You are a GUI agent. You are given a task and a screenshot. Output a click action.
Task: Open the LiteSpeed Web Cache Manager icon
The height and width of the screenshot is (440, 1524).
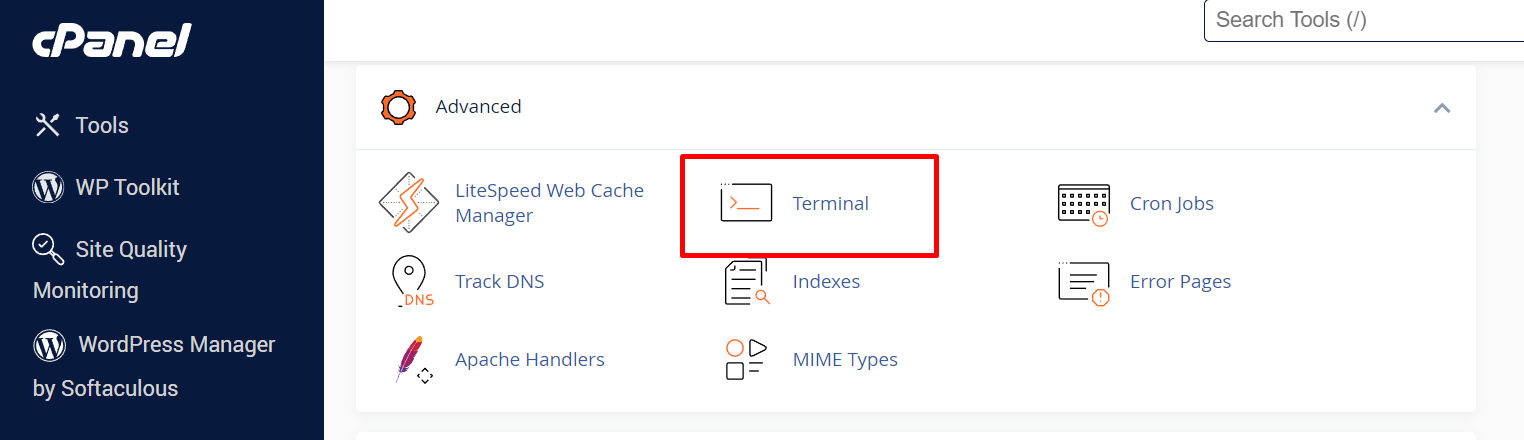[x=410, y=203]
